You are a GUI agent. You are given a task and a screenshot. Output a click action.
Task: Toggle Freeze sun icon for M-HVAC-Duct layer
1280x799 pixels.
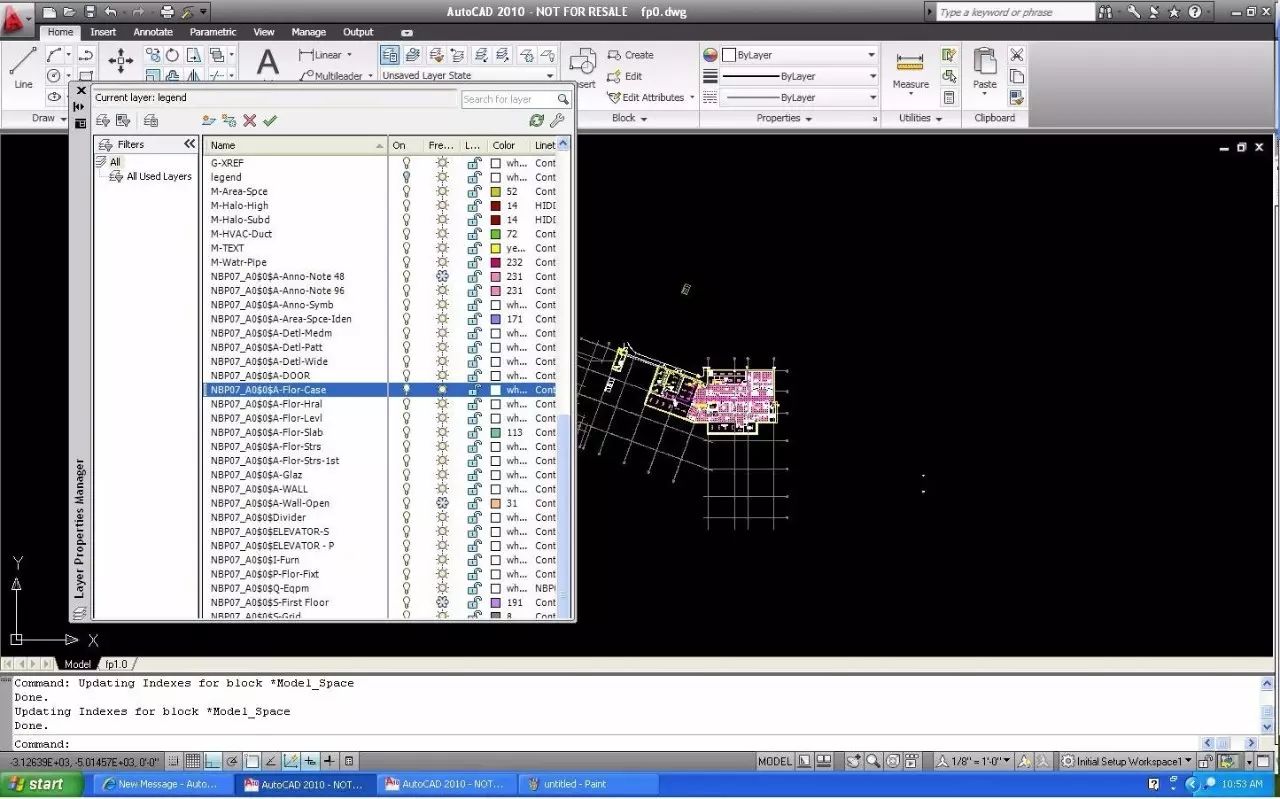(x=442, y=234)
